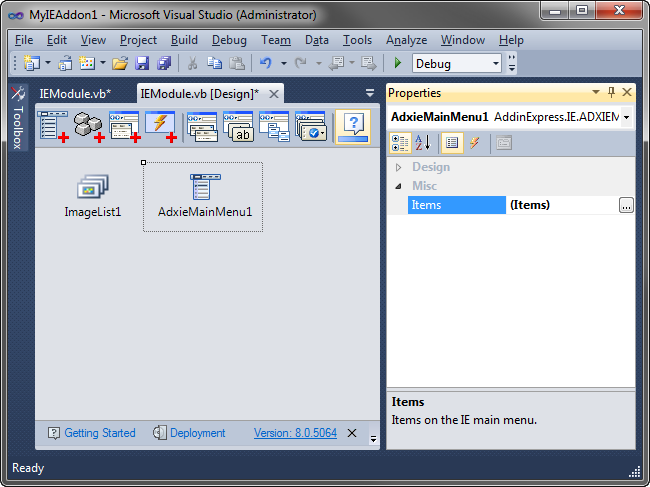Save the current file with the Save icon
The image size is (650, 487).
(x=142, y=63)
